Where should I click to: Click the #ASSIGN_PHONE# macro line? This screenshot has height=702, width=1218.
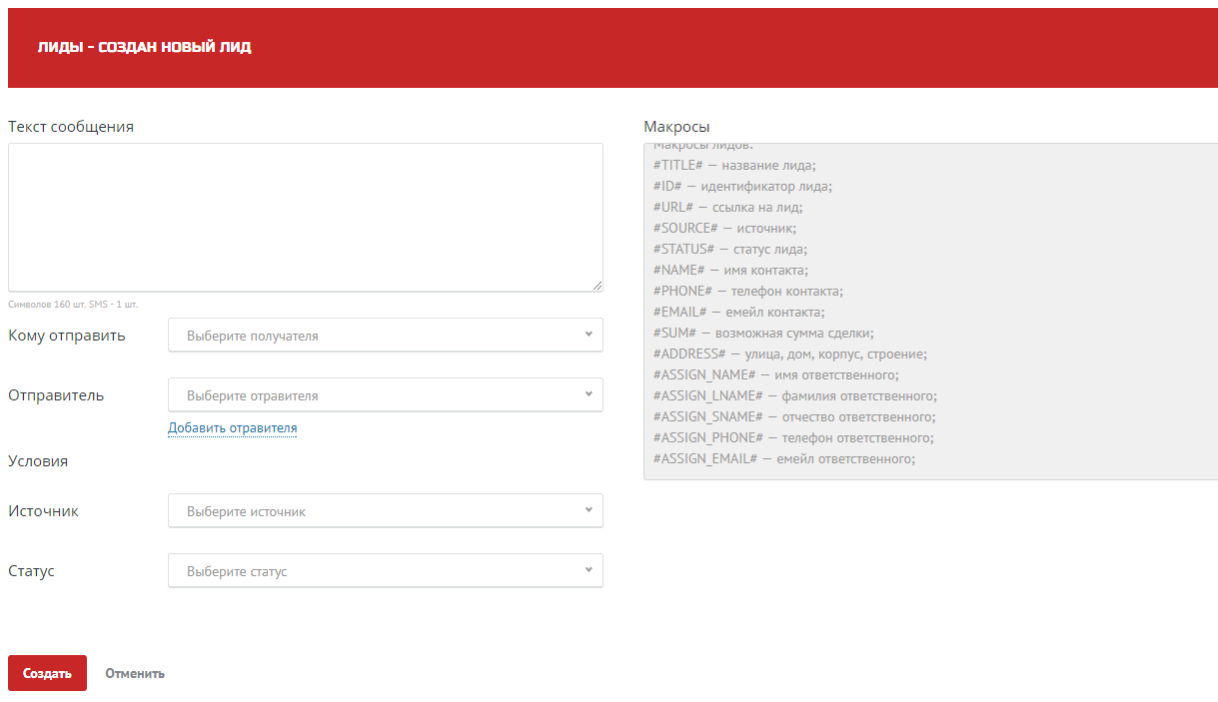[x=794, y=438]
